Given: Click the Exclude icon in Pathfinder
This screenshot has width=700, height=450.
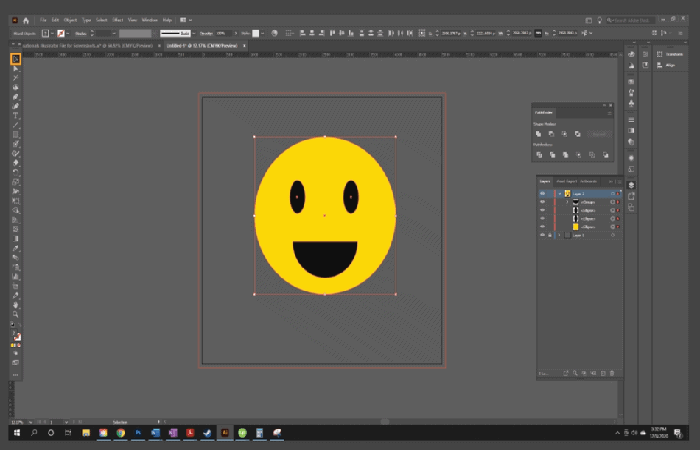Looking at the screenshot, I should pyautogui.click(x=578, y=134).
